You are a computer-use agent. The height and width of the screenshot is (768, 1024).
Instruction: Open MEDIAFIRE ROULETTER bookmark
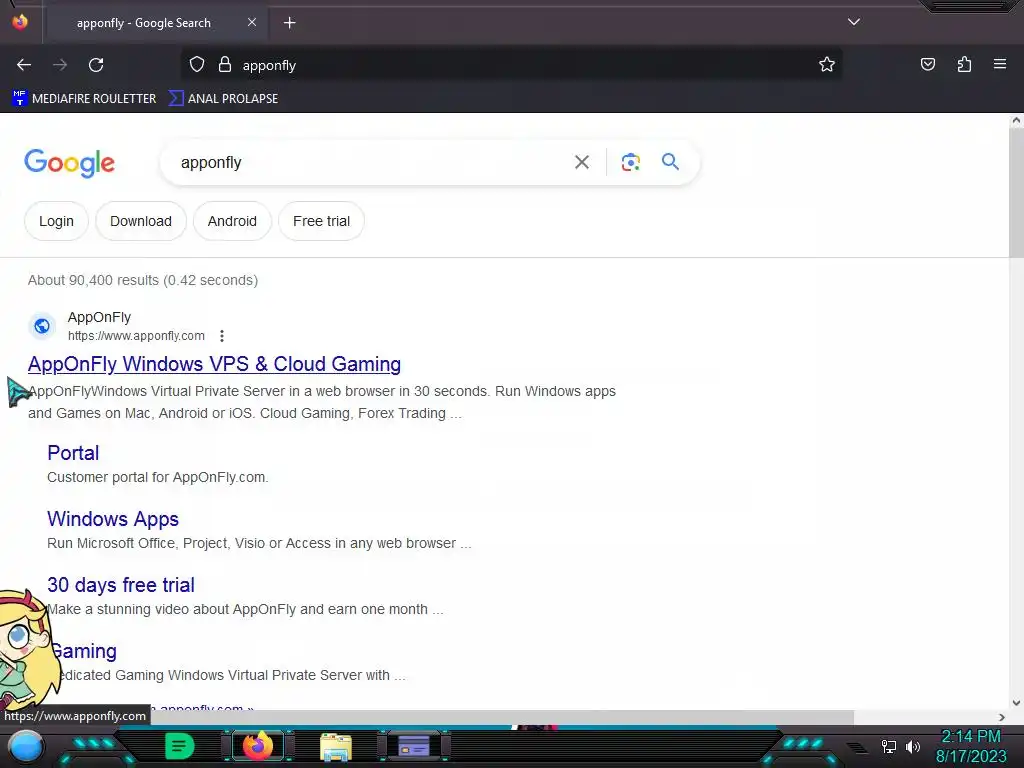point(84,99)
